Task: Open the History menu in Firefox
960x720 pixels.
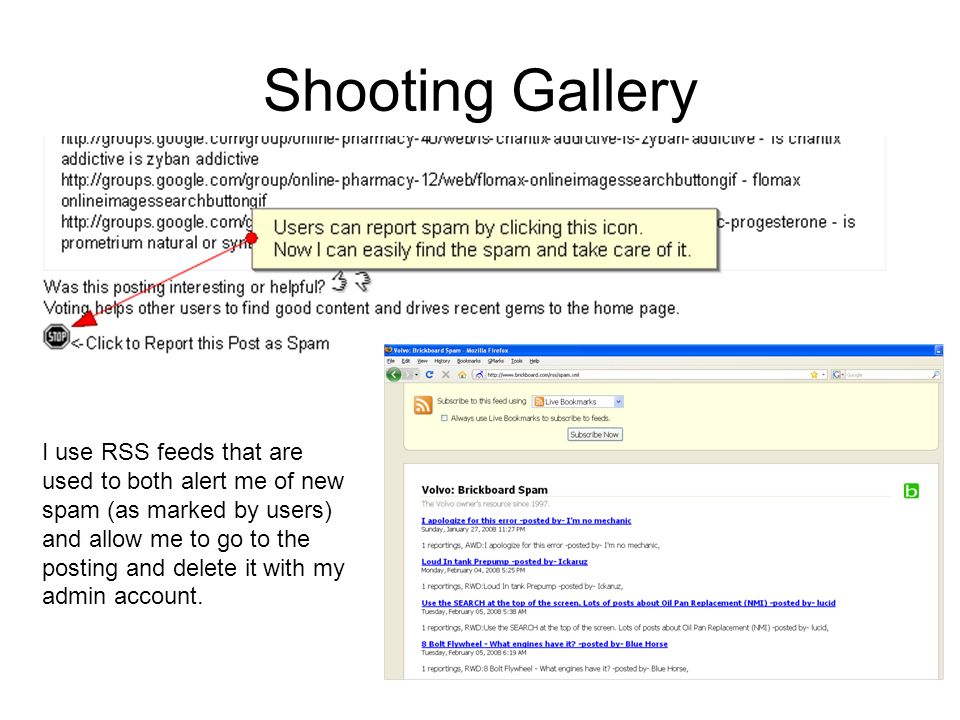Action: pyautogui.click(x=442, y=361)
